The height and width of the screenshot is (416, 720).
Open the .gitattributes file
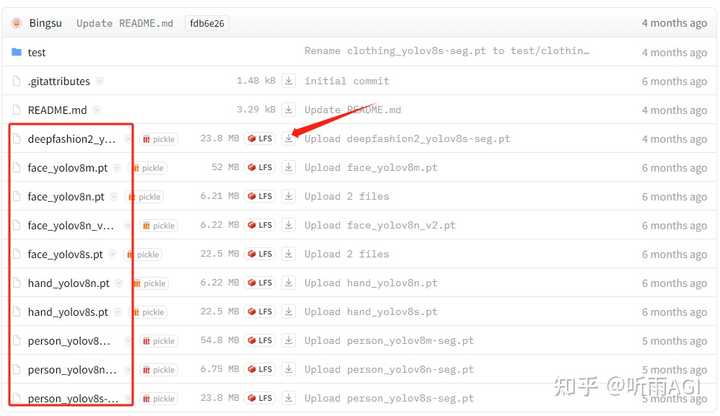59,81
